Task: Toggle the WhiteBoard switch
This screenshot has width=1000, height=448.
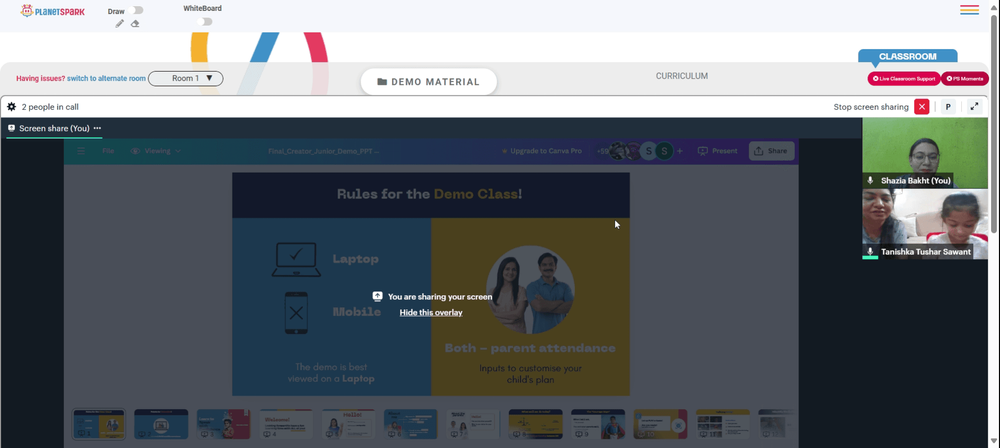Action: click(x=204, y=22)
